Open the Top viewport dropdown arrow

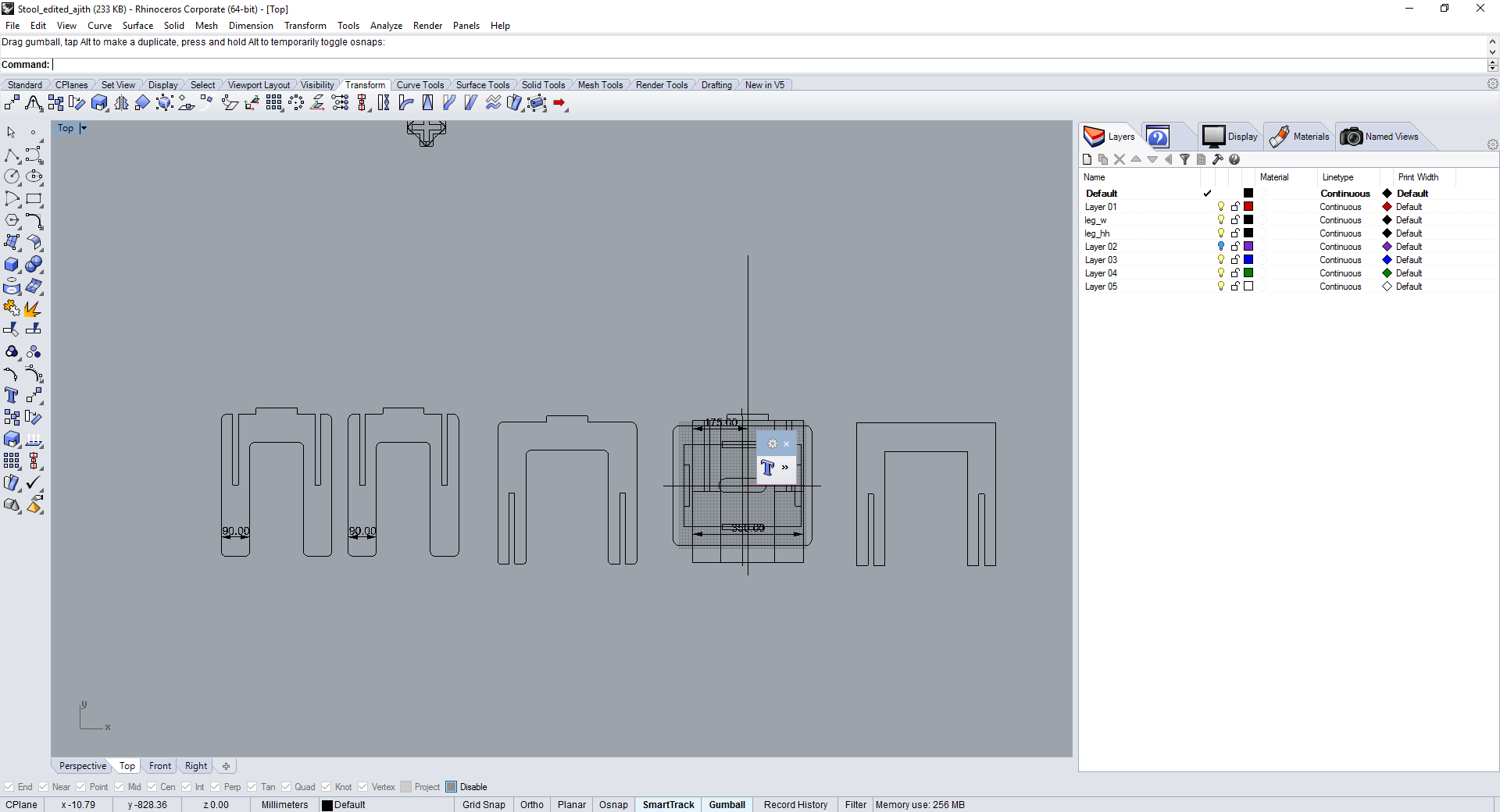coord(84,128)
